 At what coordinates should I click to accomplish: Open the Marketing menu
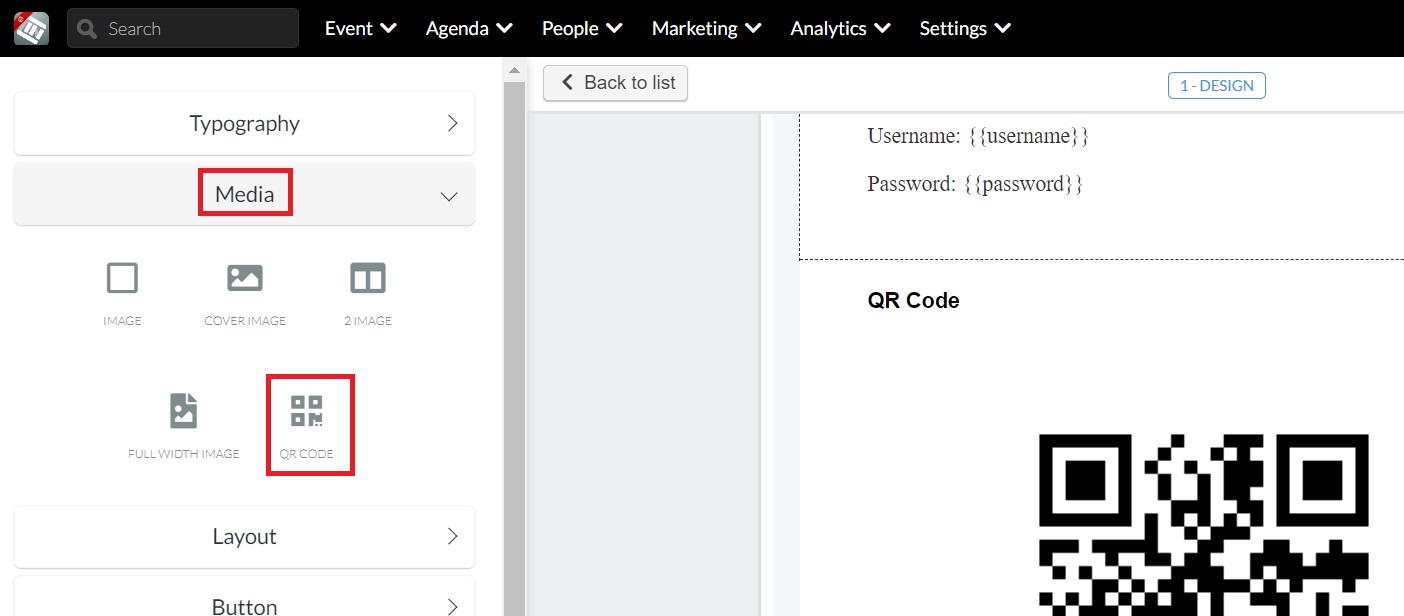(x=706, y=28)
